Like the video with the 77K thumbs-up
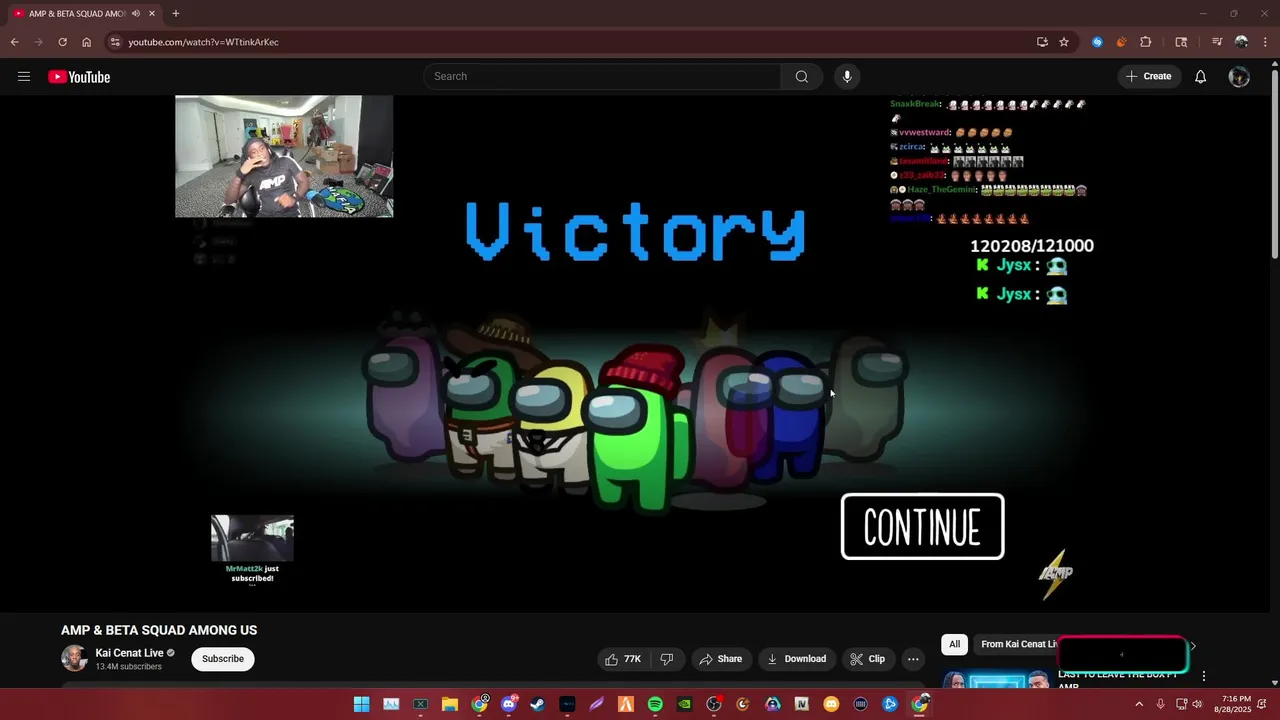Screen dimensions: 1280x720 click(622, 659)
